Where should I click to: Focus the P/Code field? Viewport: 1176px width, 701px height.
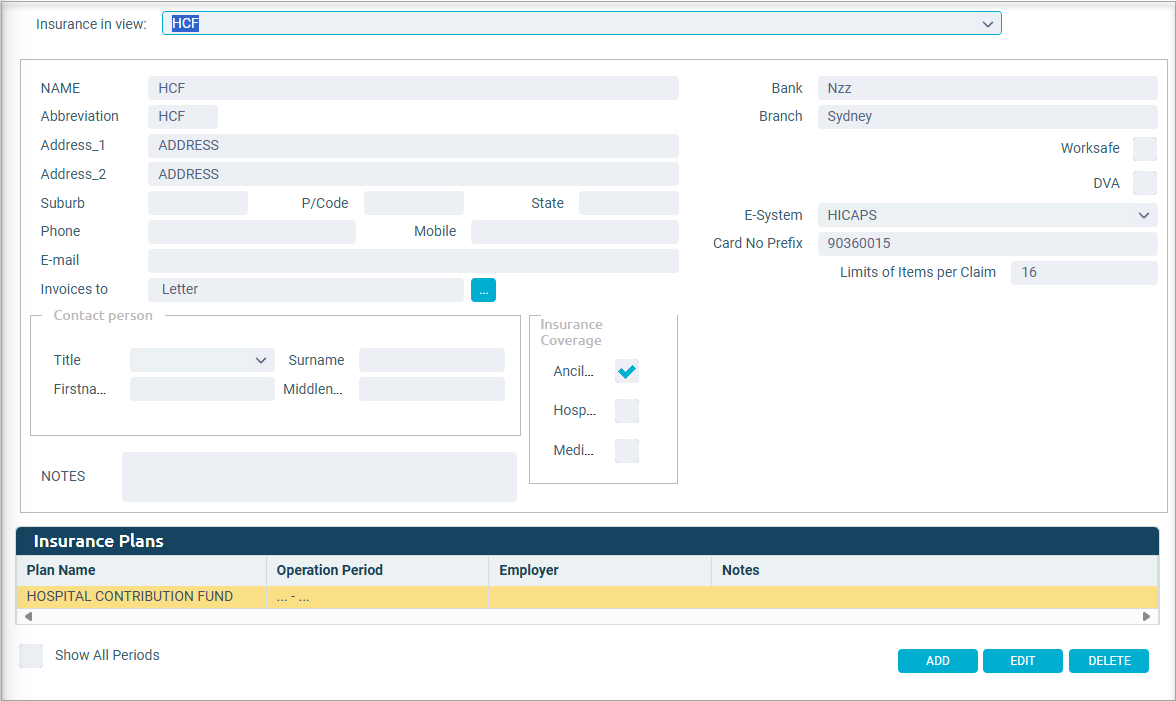(414, 203)
